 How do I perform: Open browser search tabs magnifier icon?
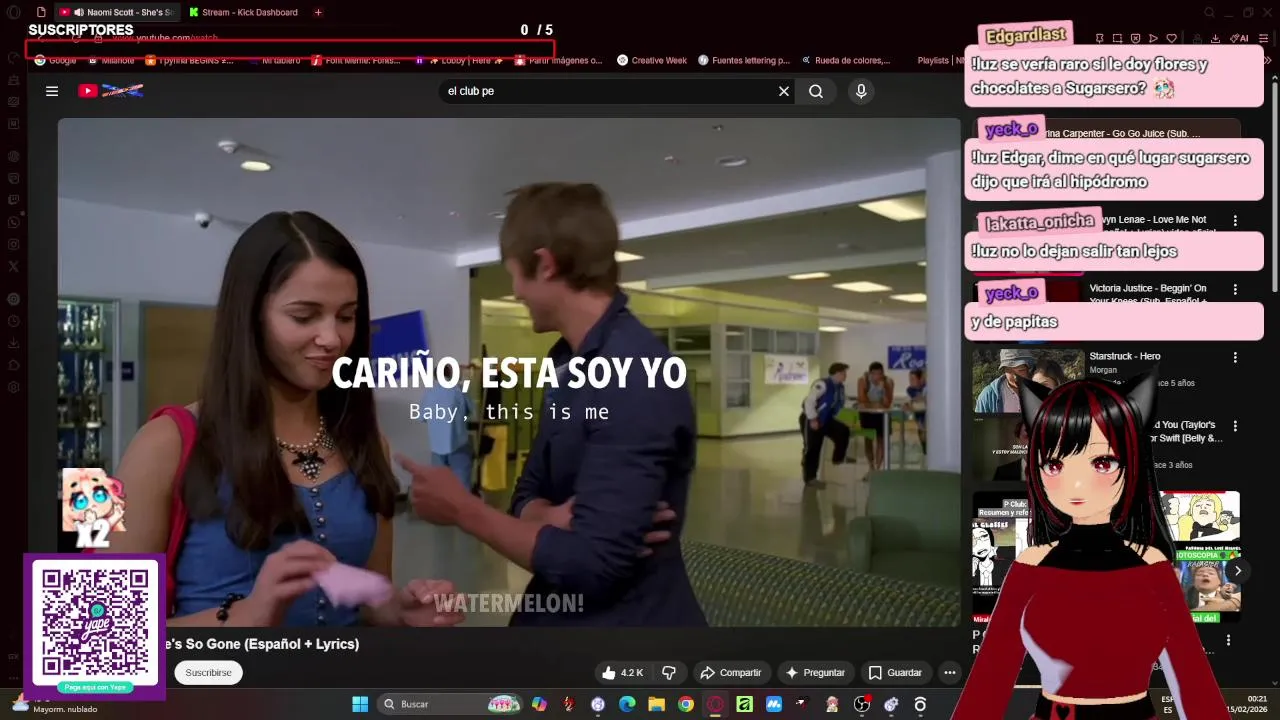(1209, 12)
